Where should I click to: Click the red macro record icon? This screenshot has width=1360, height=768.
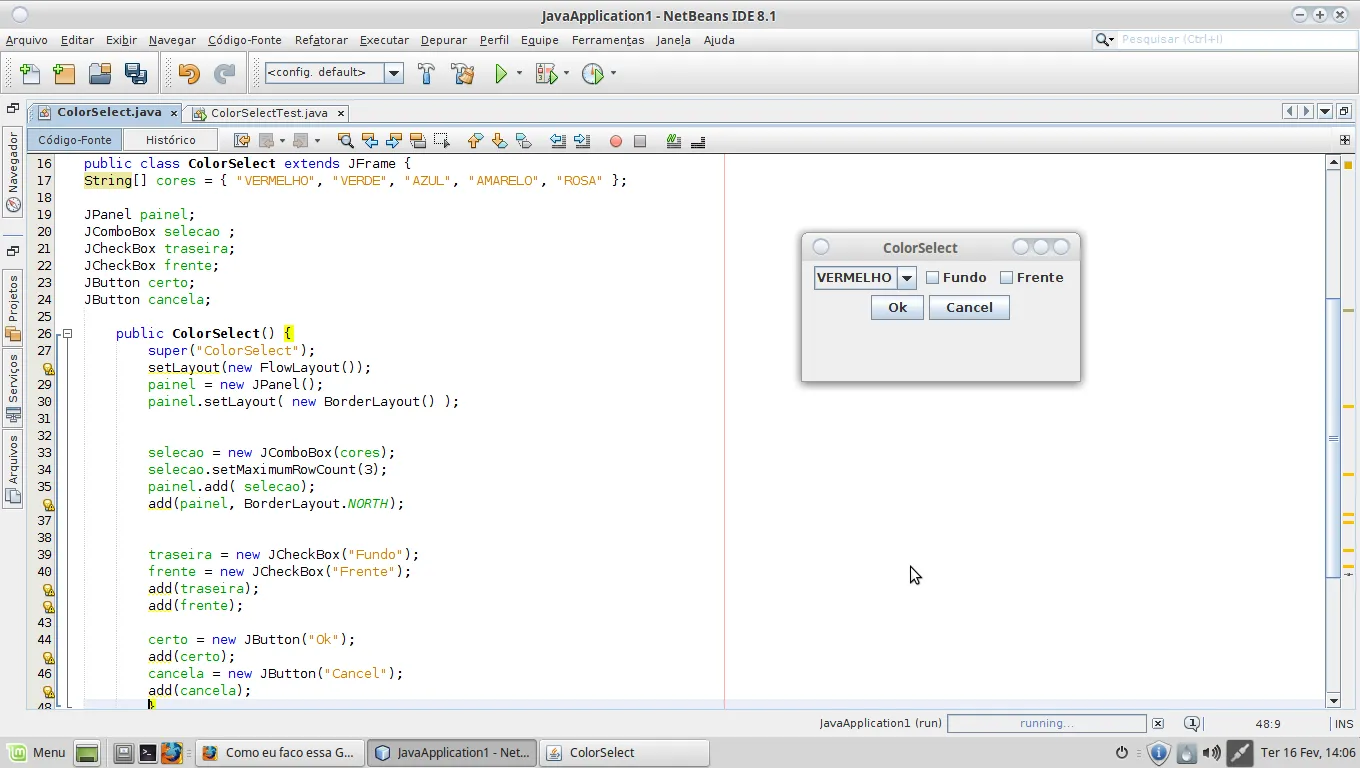(x=616, y=141)
